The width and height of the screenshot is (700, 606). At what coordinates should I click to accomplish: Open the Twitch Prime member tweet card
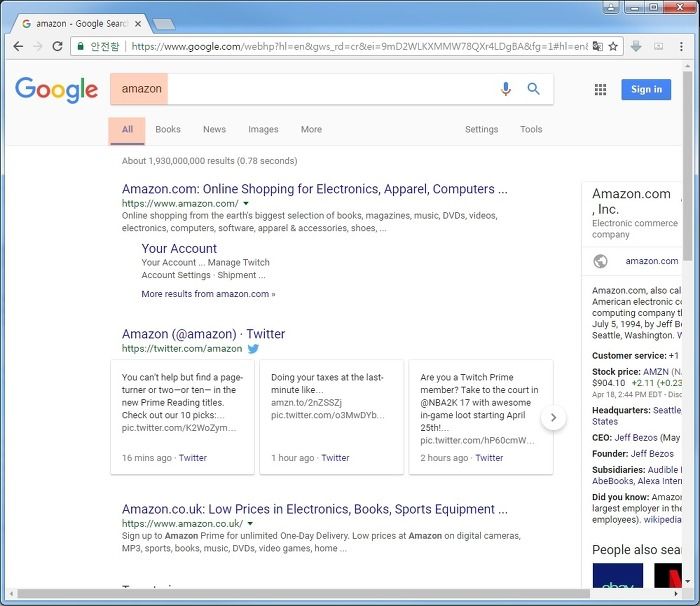coord(481,417)
